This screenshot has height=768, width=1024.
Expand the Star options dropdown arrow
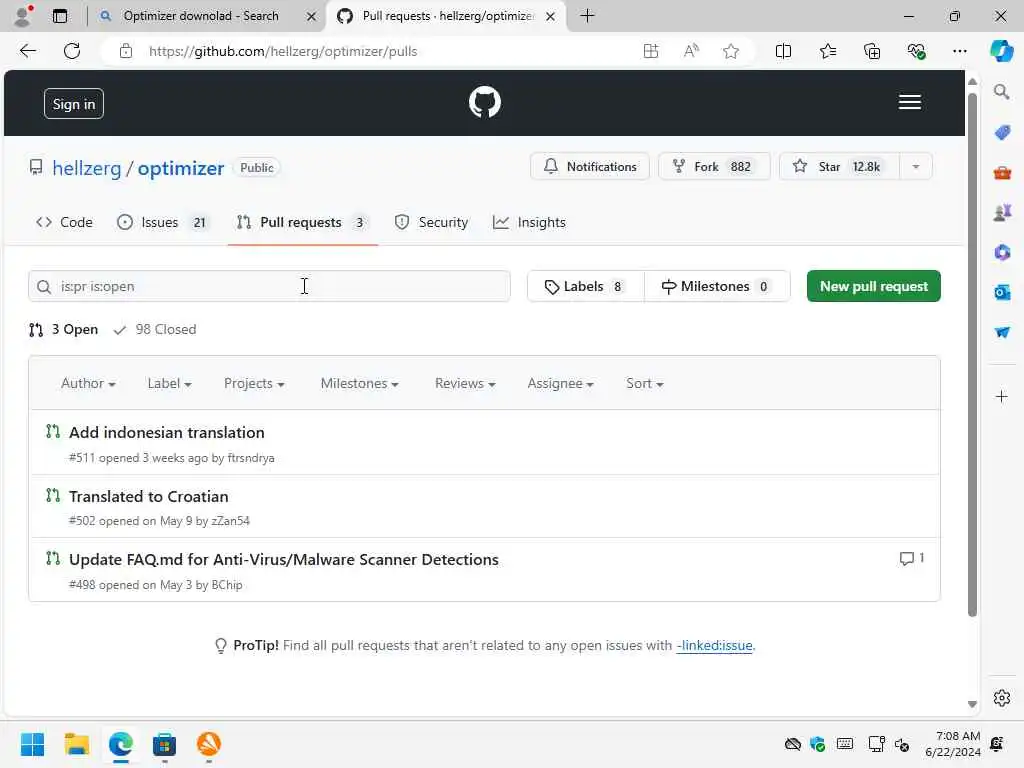[916, 167]
